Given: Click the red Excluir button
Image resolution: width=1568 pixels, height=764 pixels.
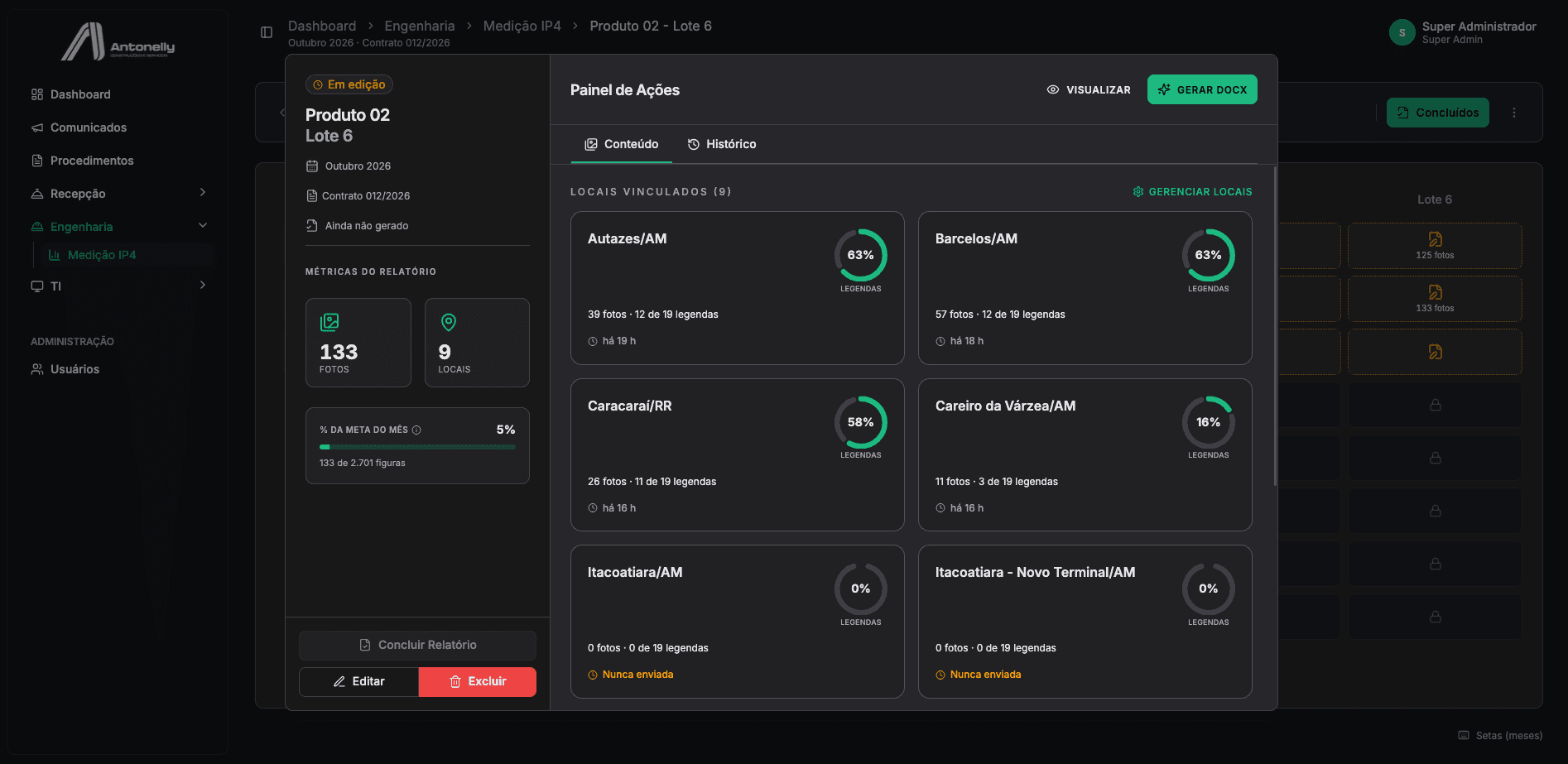Looking at the screenshot, I should [478, 681].
